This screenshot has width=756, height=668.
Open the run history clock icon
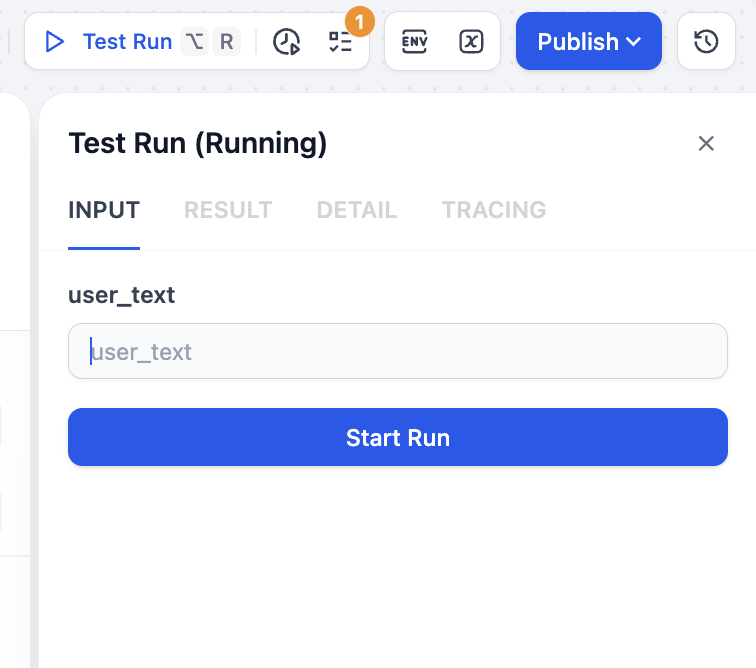(287, 41)
